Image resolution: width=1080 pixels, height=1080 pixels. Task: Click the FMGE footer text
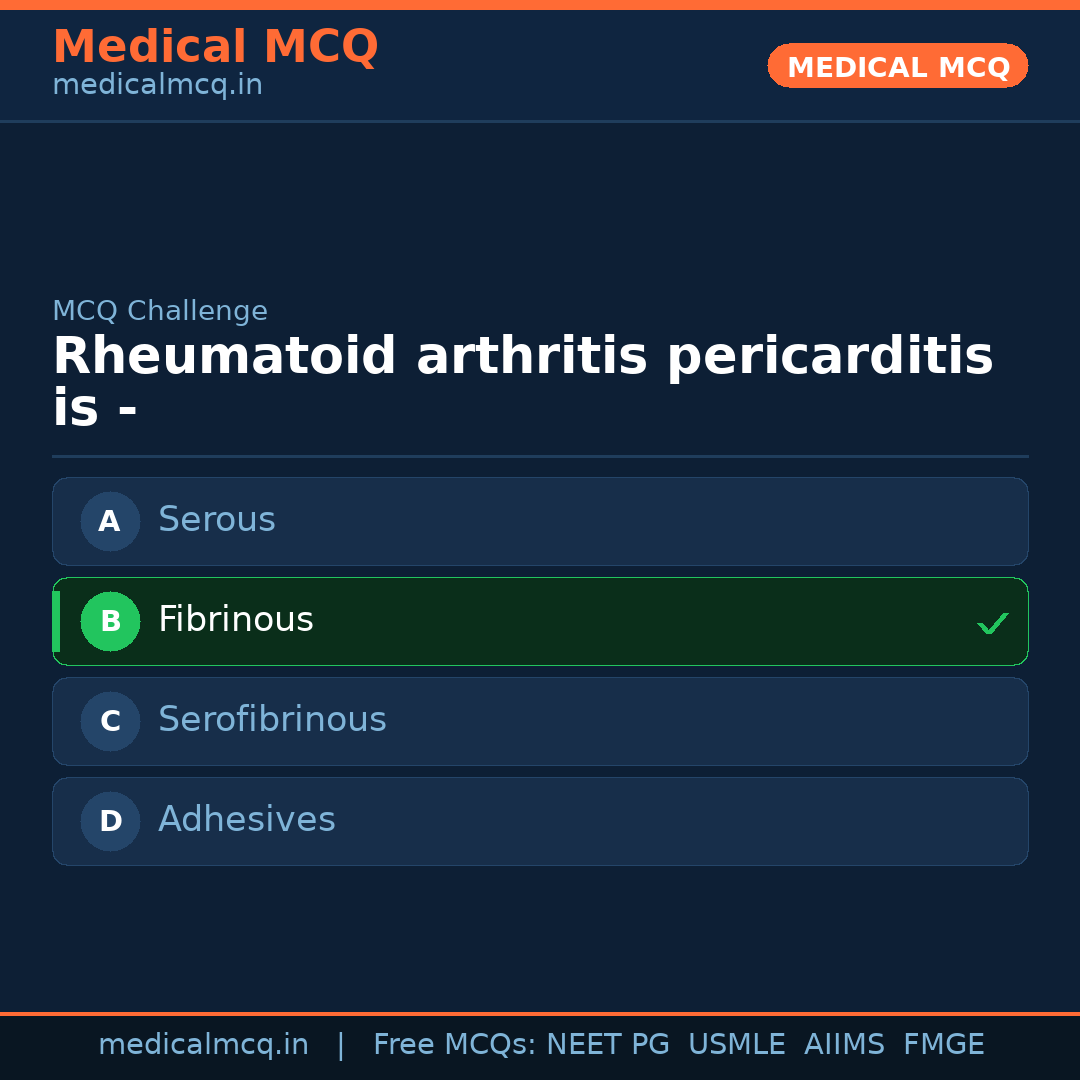pyautogui.click(x=944, y=1045)
